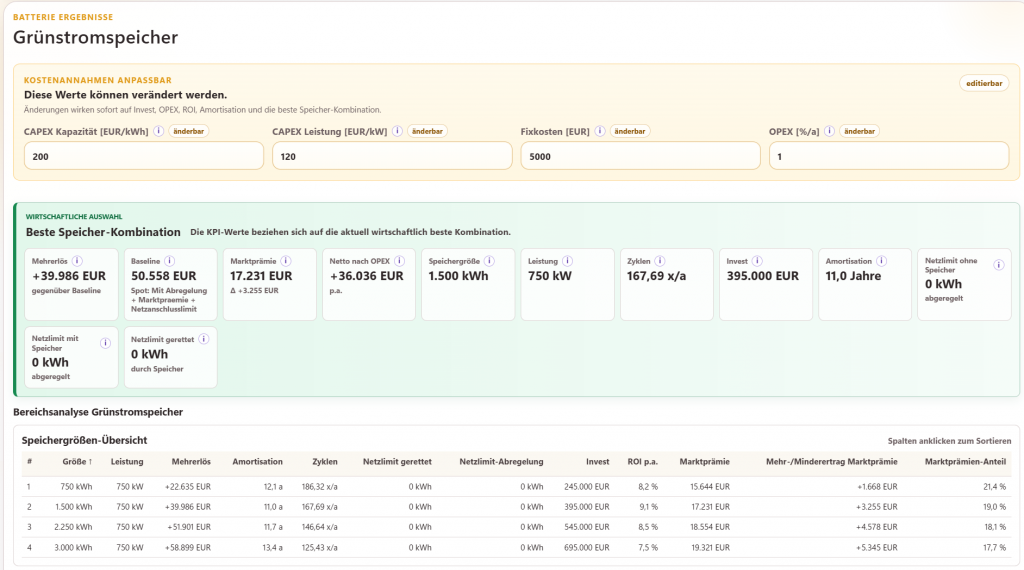Click the OPEX input field
This screenshot has height=570, width=1024.
click(889, 157)
